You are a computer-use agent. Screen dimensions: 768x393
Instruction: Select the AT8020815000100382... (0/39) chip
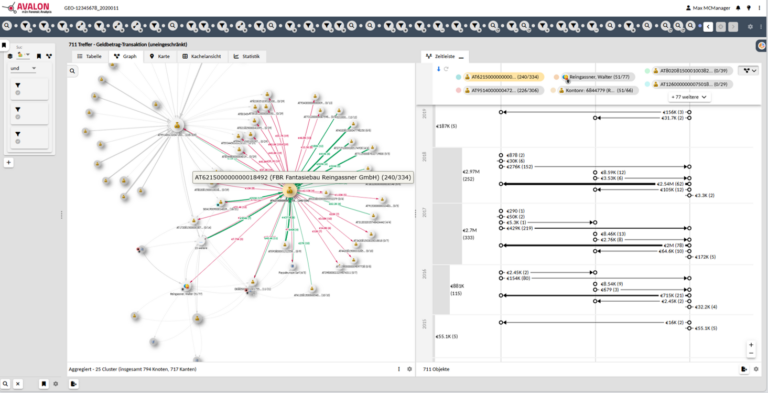(x=692, y=71)
